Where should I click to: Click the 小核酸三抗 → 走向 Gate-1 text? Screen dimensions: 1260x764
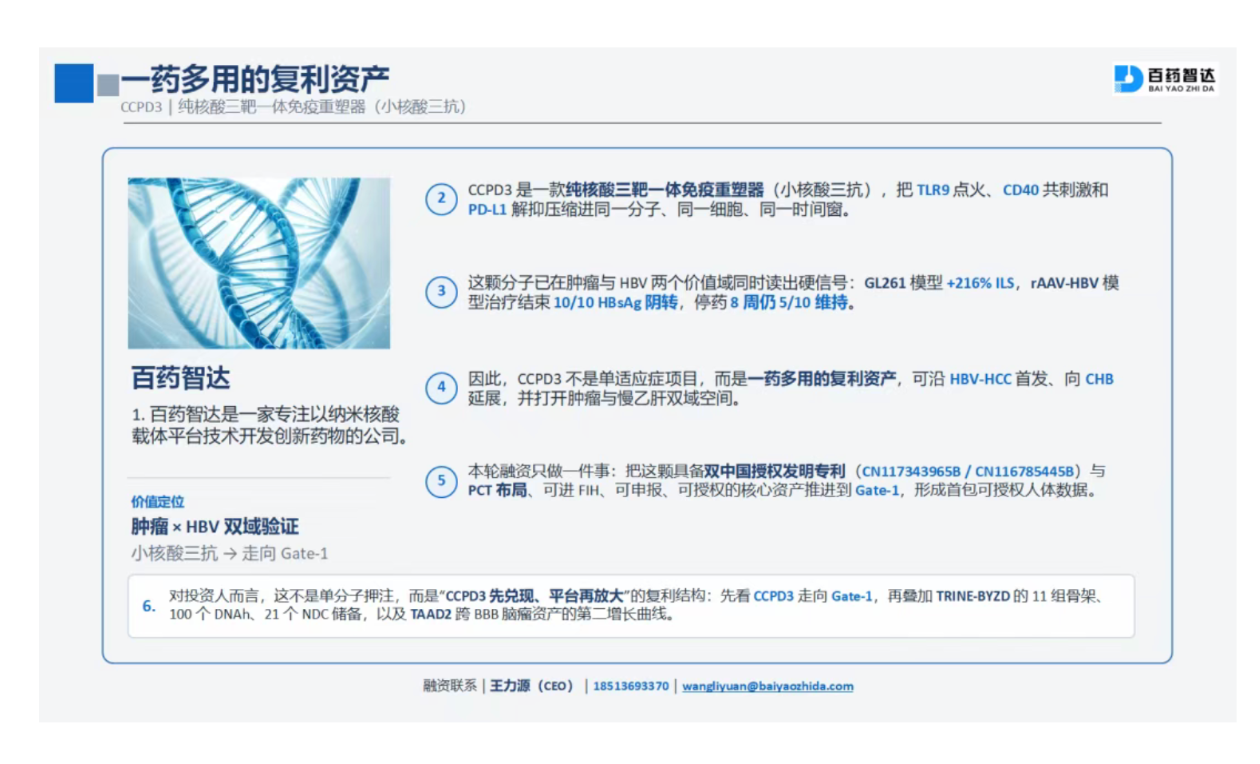229,553
